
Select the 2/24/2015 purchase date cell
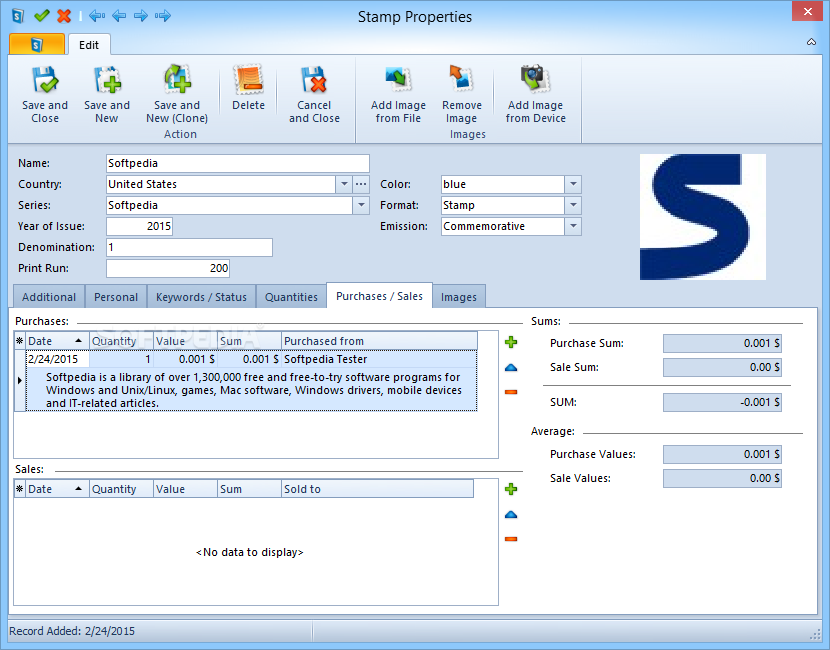pos(58,359)
